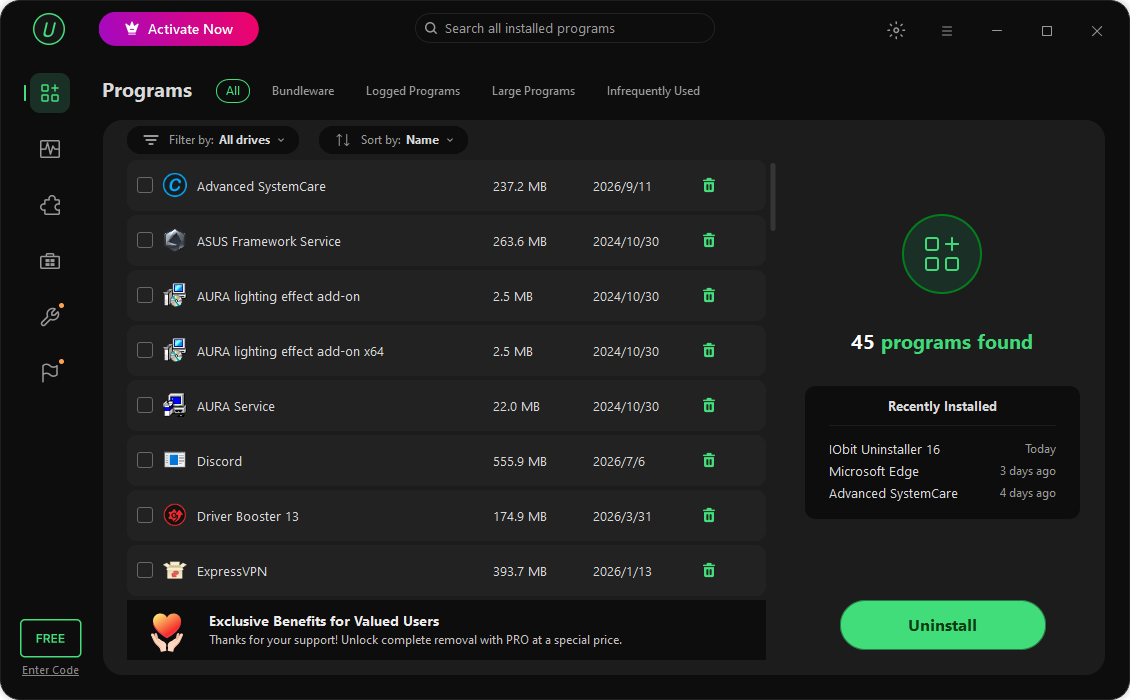Click the Discord program name
This screenshot has height=700, width=1130.
219,461
